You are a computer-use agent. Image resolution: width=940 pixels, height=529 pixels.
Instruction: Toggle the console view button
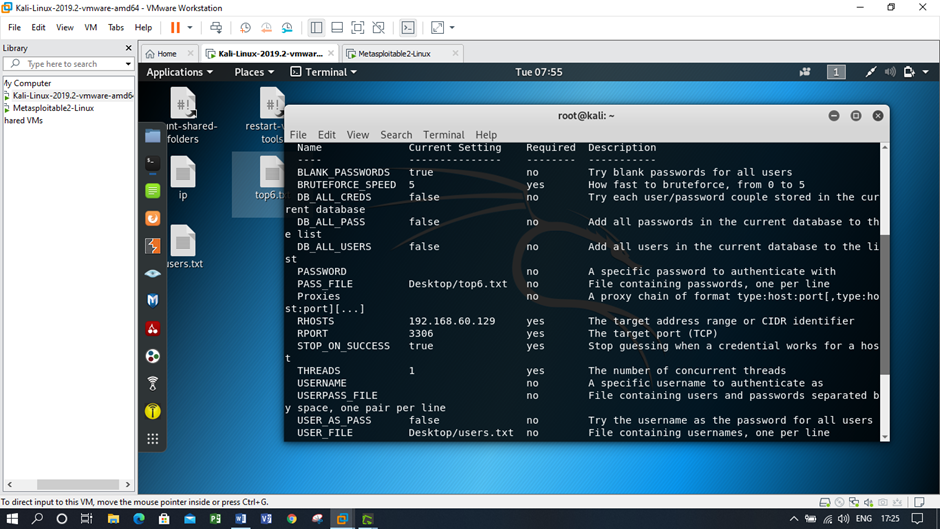[408, 28]
